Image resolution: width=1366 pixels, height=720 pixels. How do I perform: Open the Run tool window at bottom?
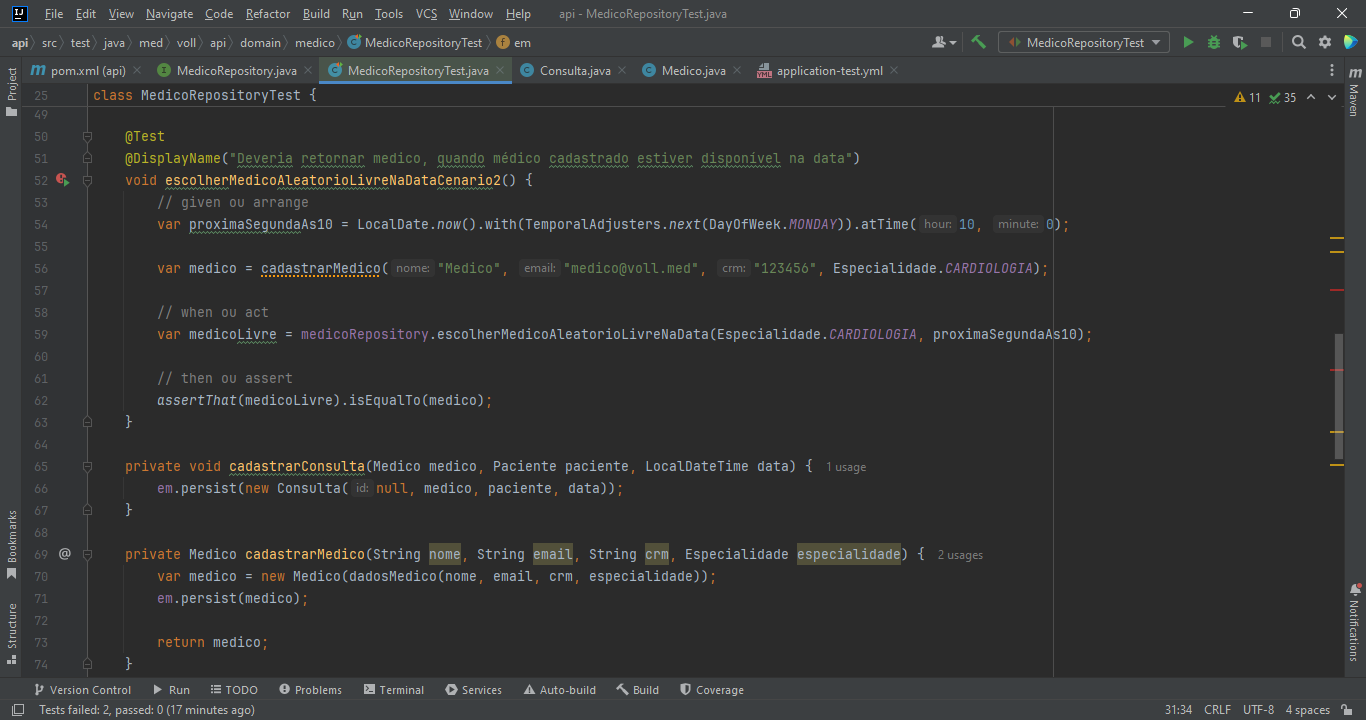pyautogui.click(x=171, y=690)
